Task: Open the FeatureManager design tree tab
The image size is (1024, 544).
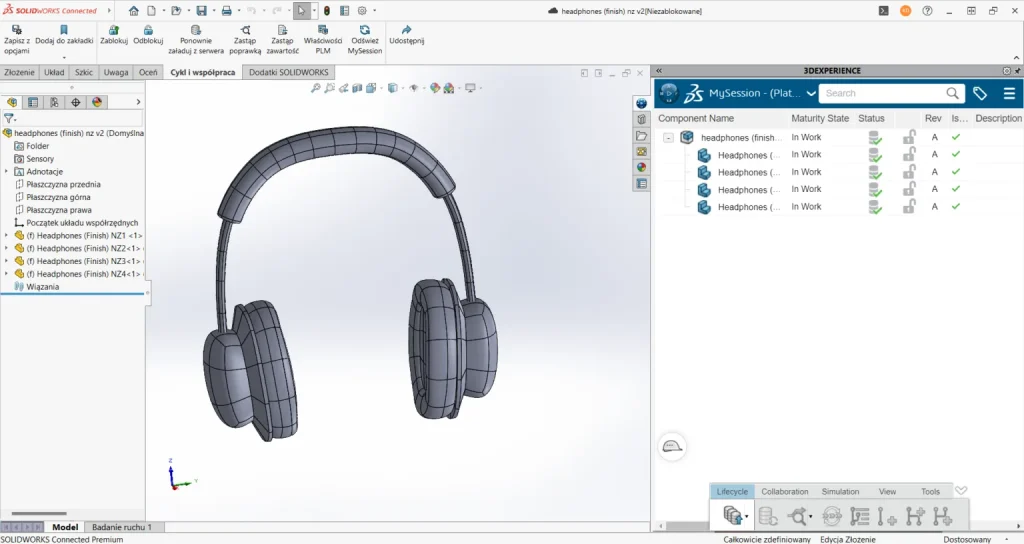Action: click(x=12, y=102)
